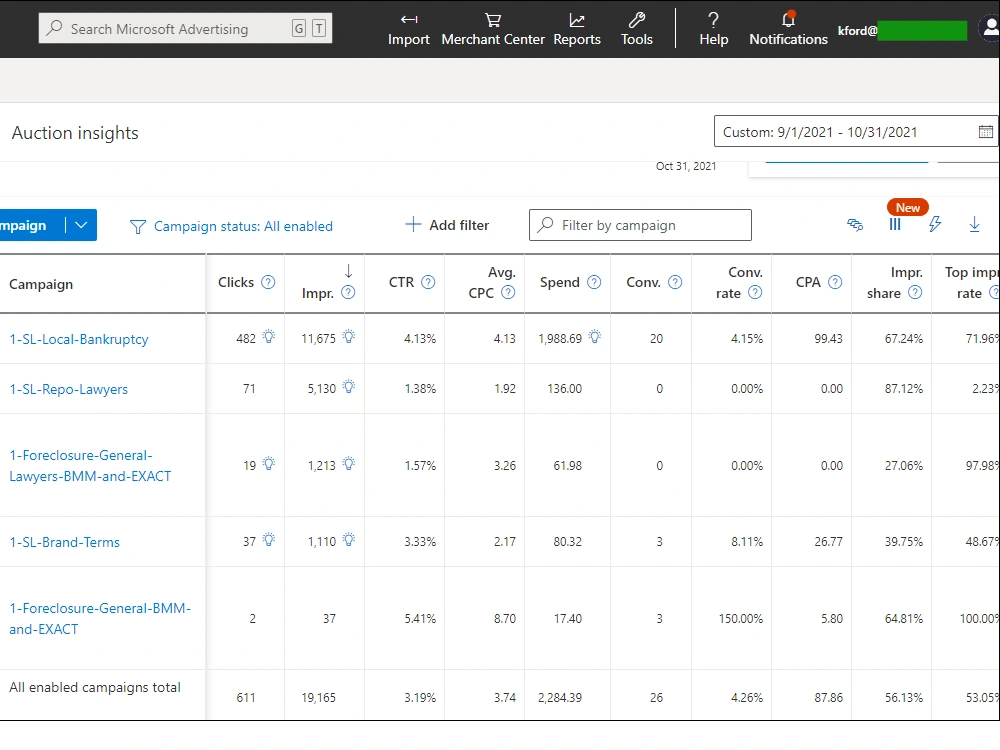Open the Tools menu

pyautogui.click(x=636, y=29)
